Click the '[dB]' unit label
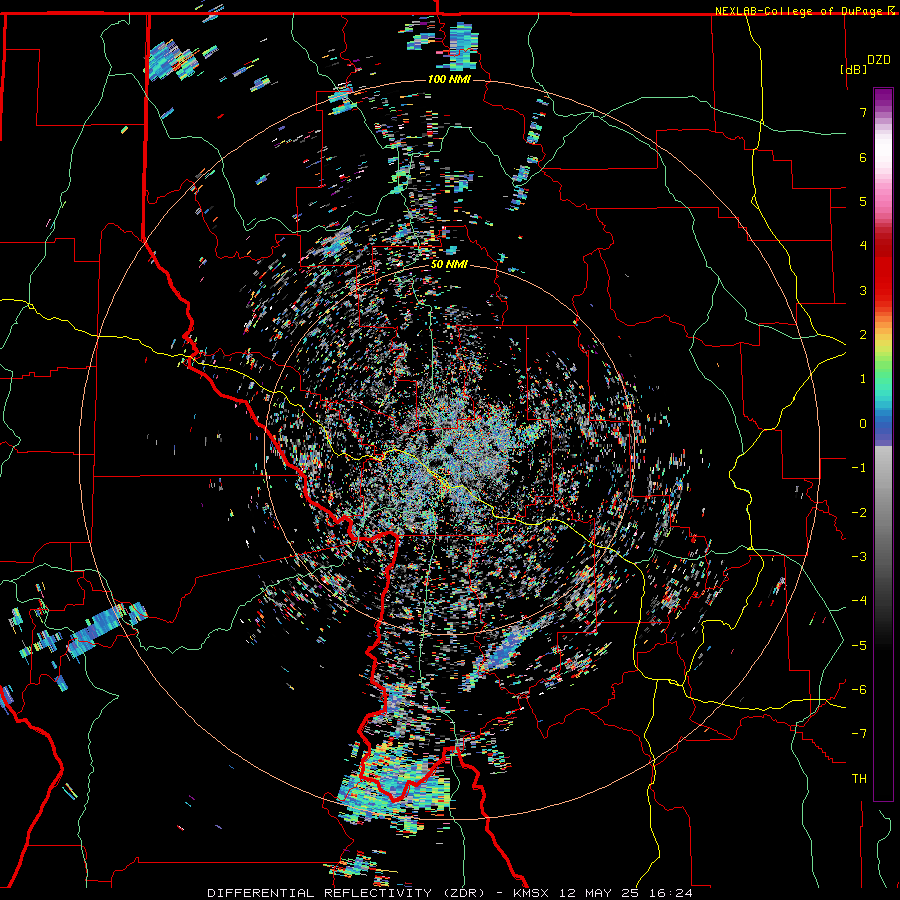Image resolution: width=900 pixels, height=900 pixels. pyautogui.click(x=853, y=69)
